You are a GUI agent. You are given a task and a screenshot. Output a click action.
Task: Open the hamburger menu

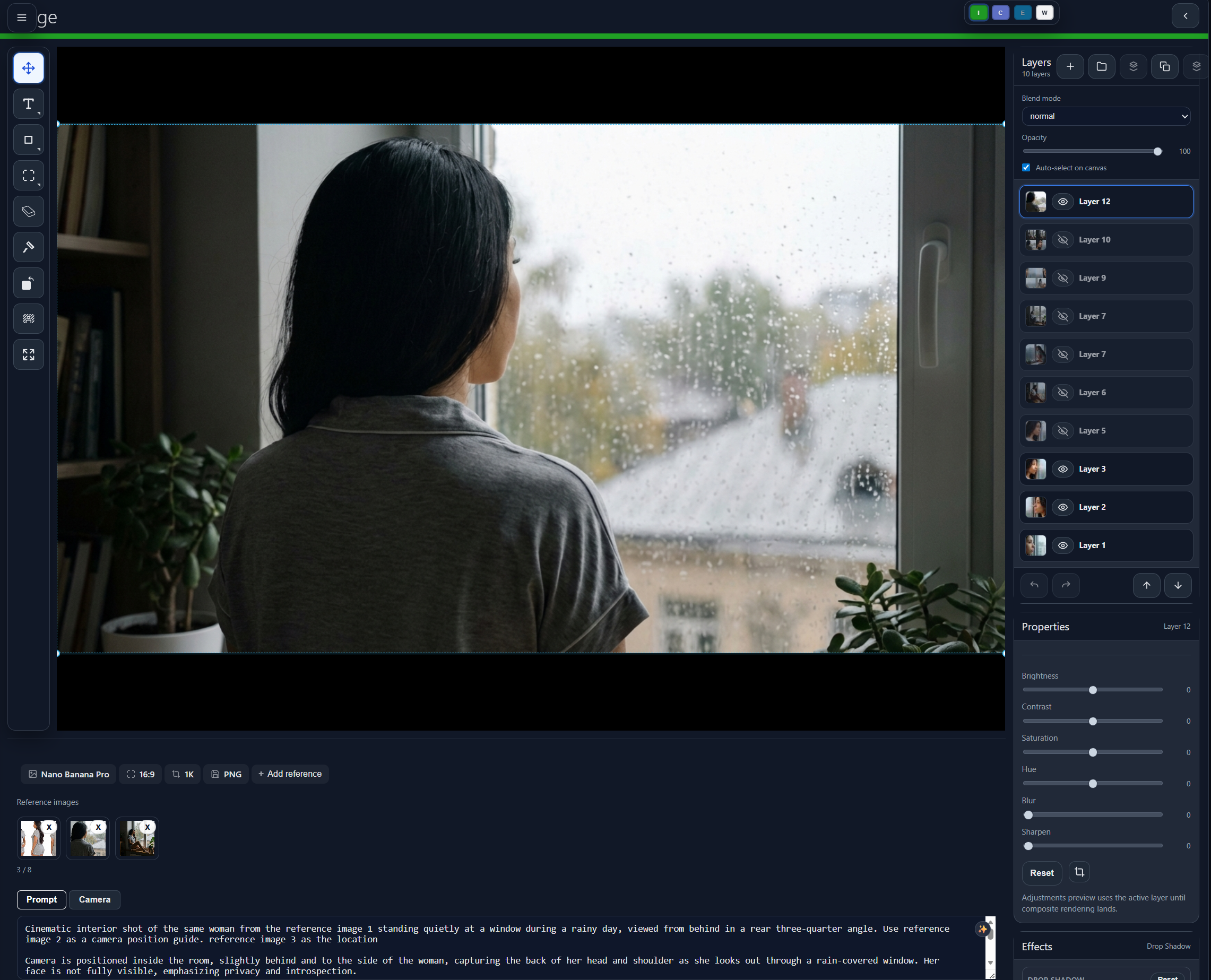pos(21,18)
